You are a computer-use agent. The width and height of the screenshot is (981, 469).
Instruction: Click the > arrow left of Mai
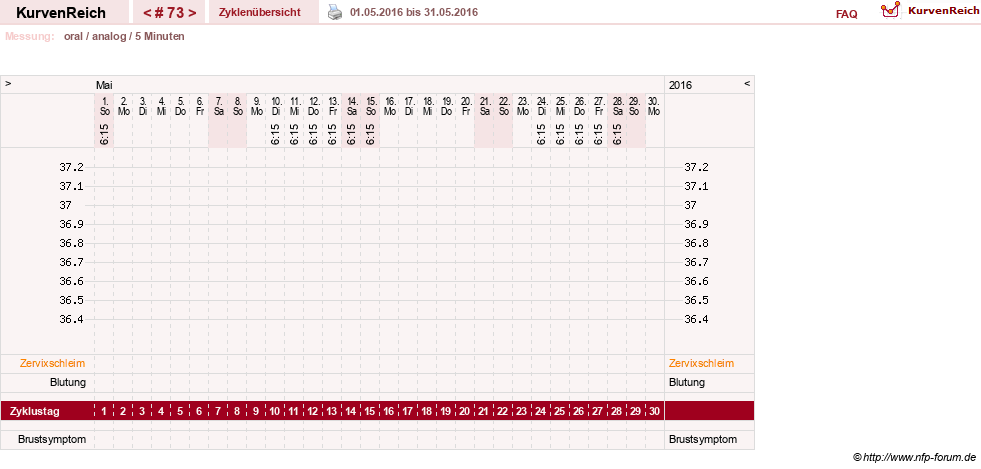tap(8, 83)
